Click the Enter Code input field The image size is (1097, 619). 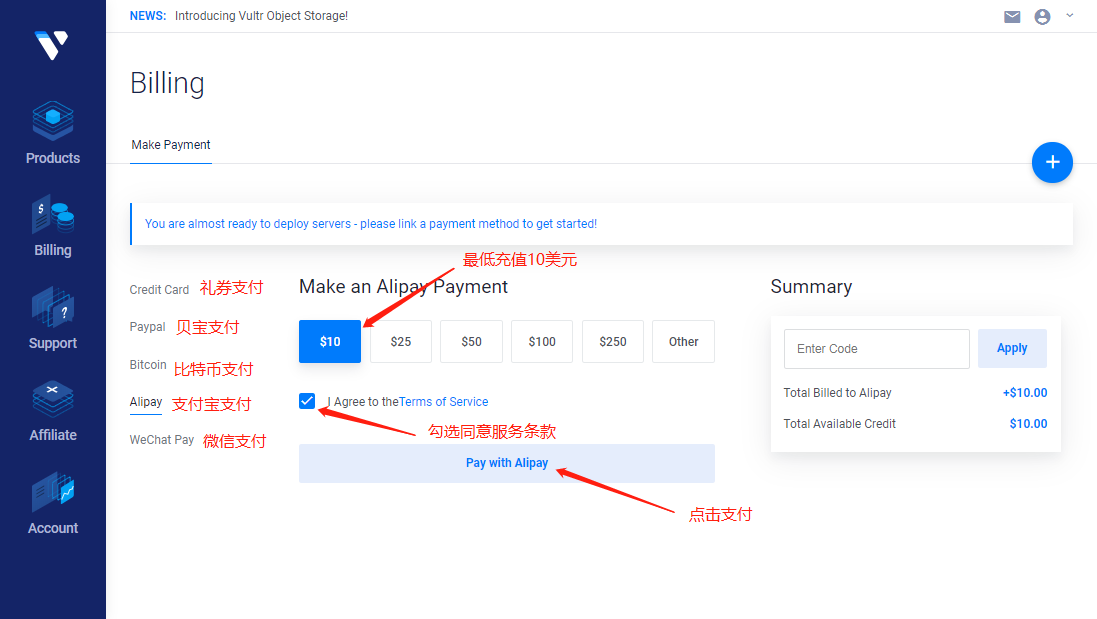click(876, 349)
